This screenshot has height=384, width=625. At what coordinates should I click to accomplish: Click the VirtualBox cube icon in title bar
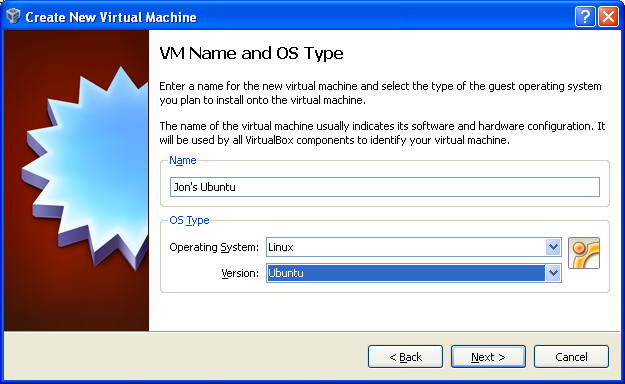coord(13,16)
